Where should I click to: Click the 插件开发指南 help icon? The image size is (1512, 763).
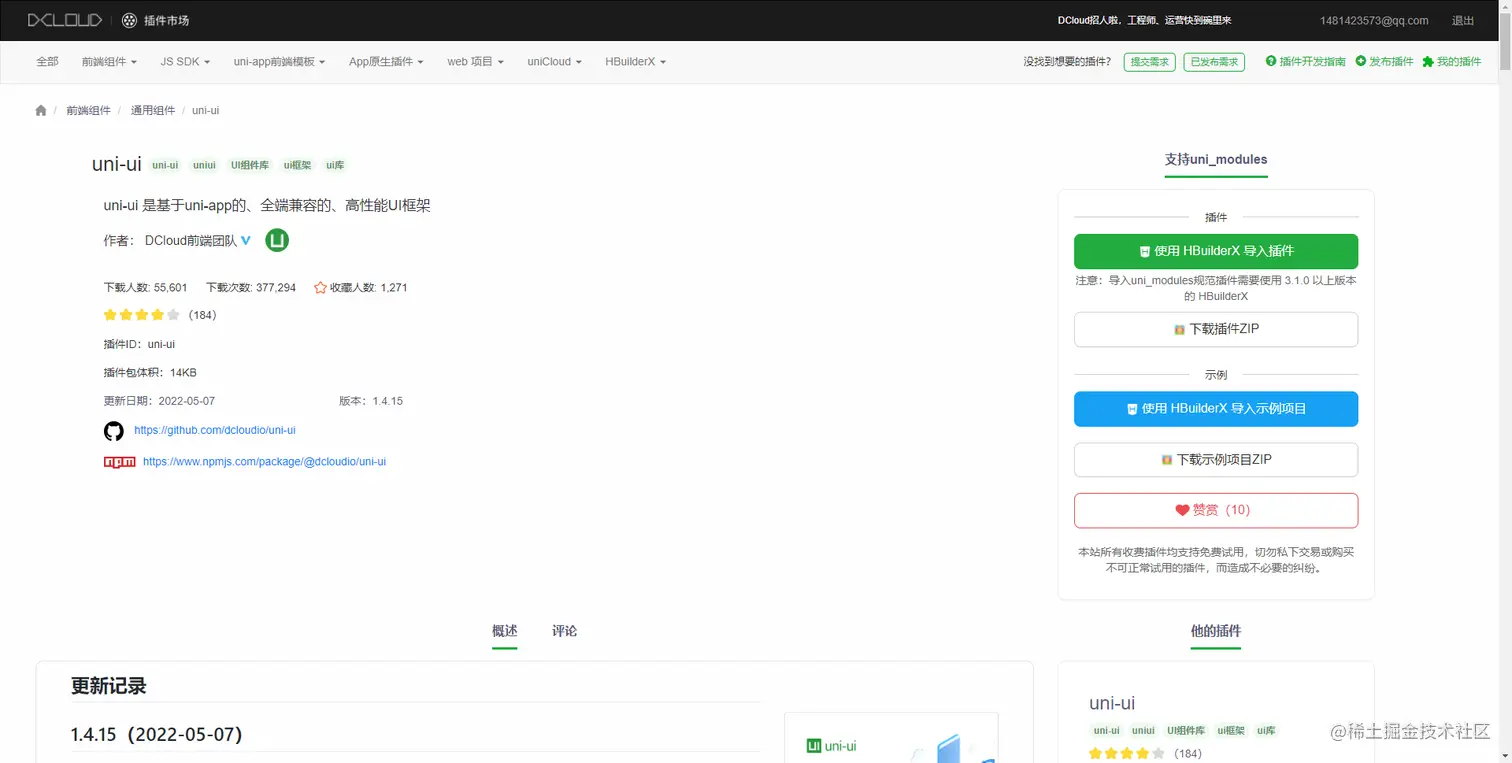[x=1271, y=61]
